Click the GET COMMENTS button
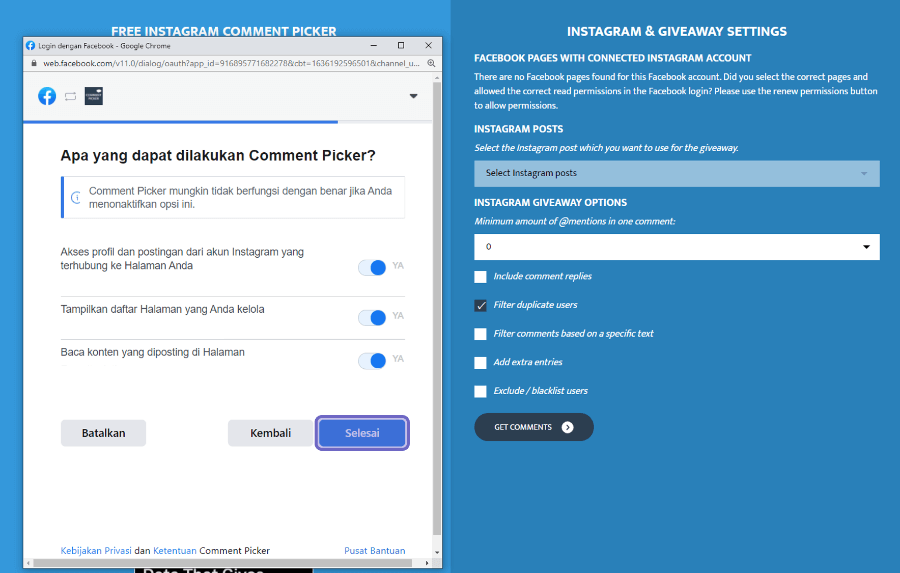 coord(534,427)
